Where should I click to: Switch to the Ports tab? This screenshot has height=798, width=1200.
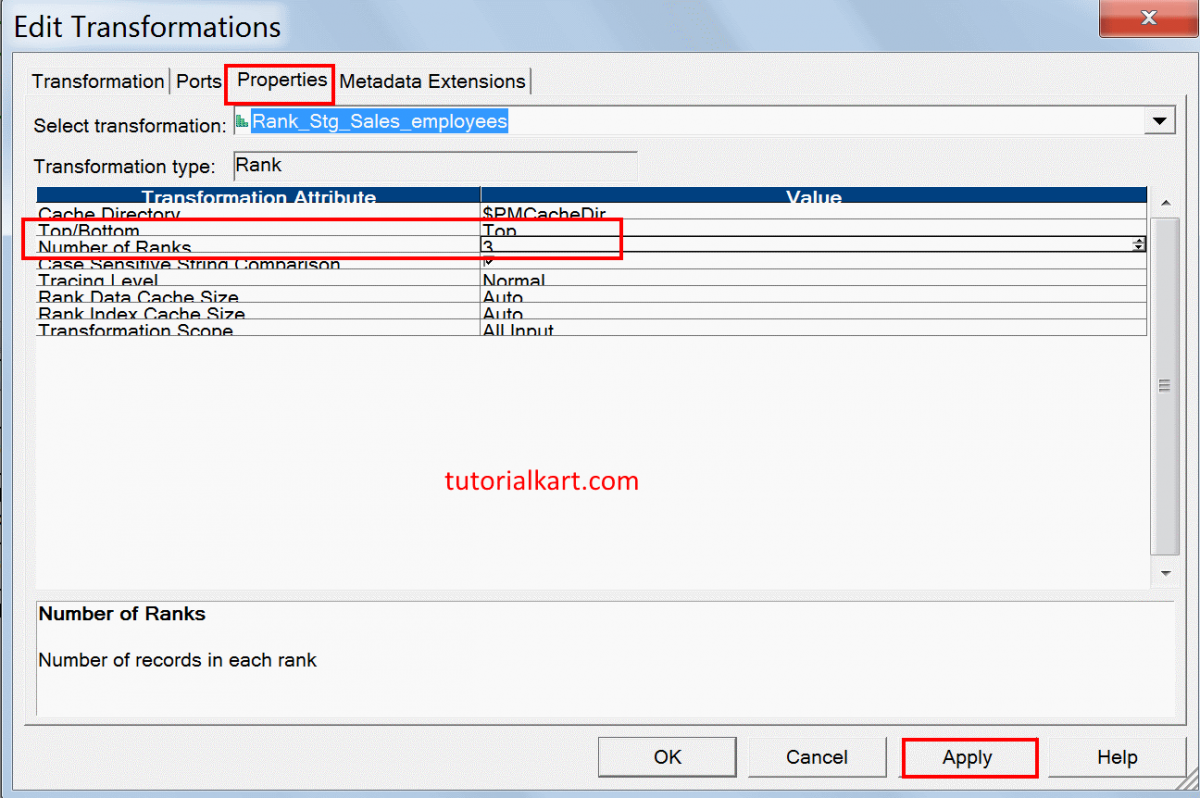point(198,81)
